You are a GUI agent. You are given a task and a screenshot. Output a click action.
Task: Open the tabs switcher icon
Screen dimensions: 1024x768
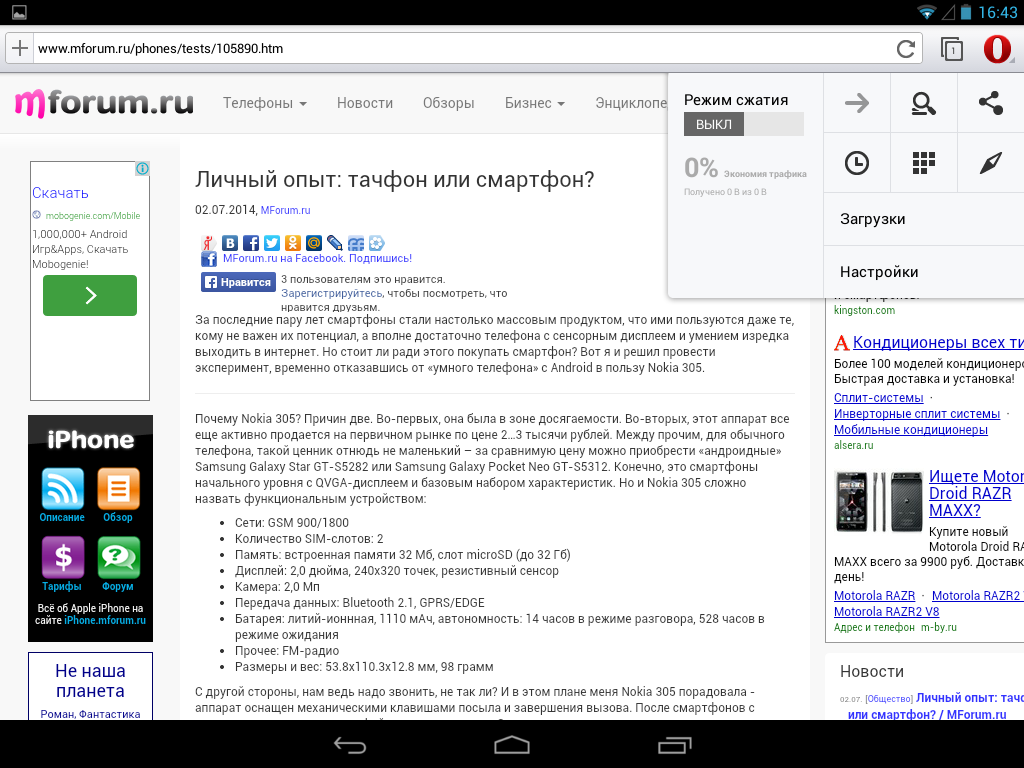pyautogui.click(x=951, y=49)
